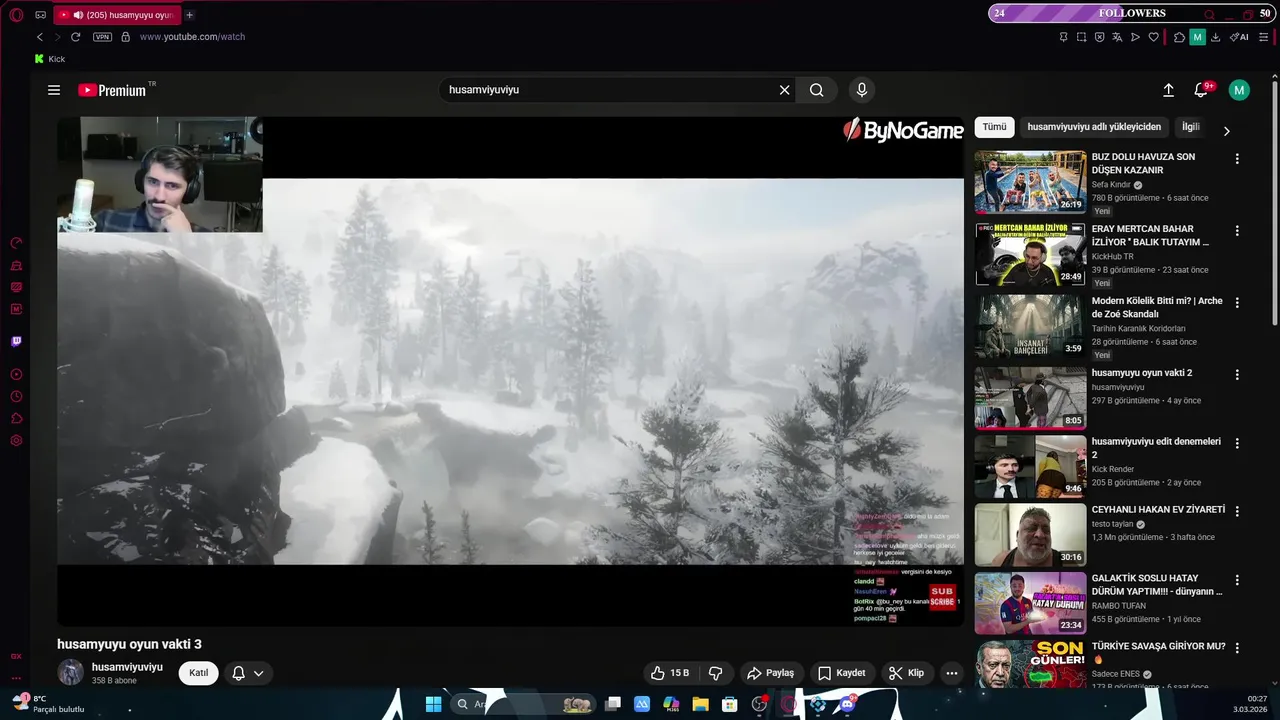Screen dimensions: 1280x720
Task: Select the İlgili filter chip
Action: point(1190,127)
